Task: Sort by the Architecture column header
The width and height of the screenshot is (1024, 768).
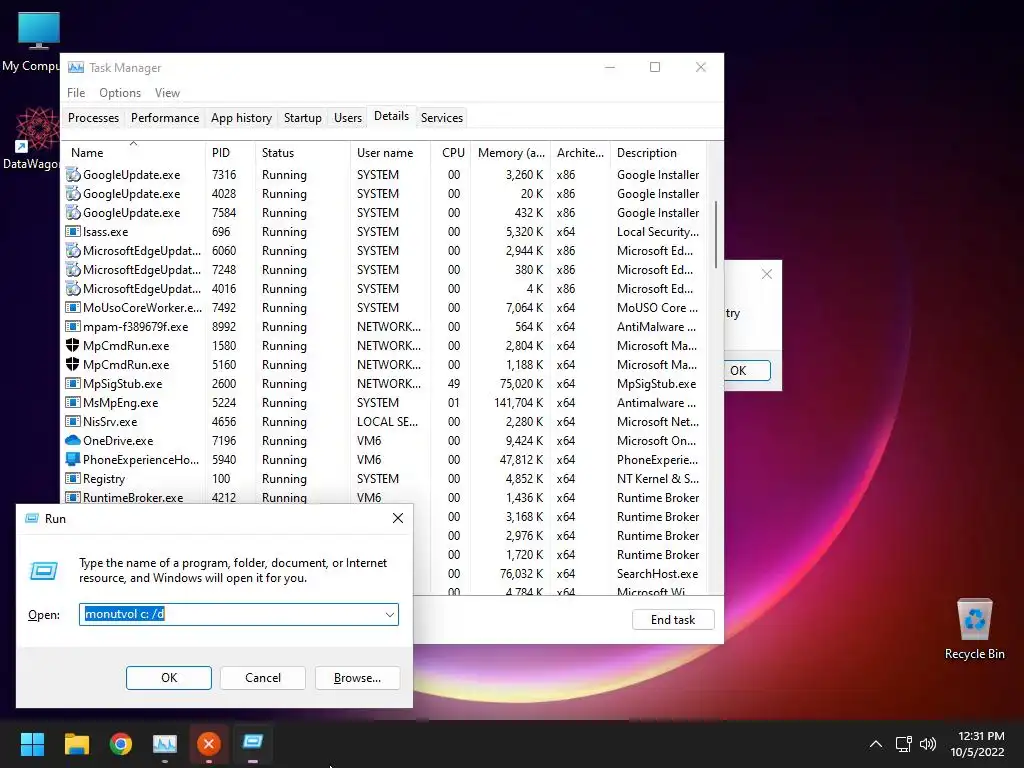Action: click(x=580, y=153)
